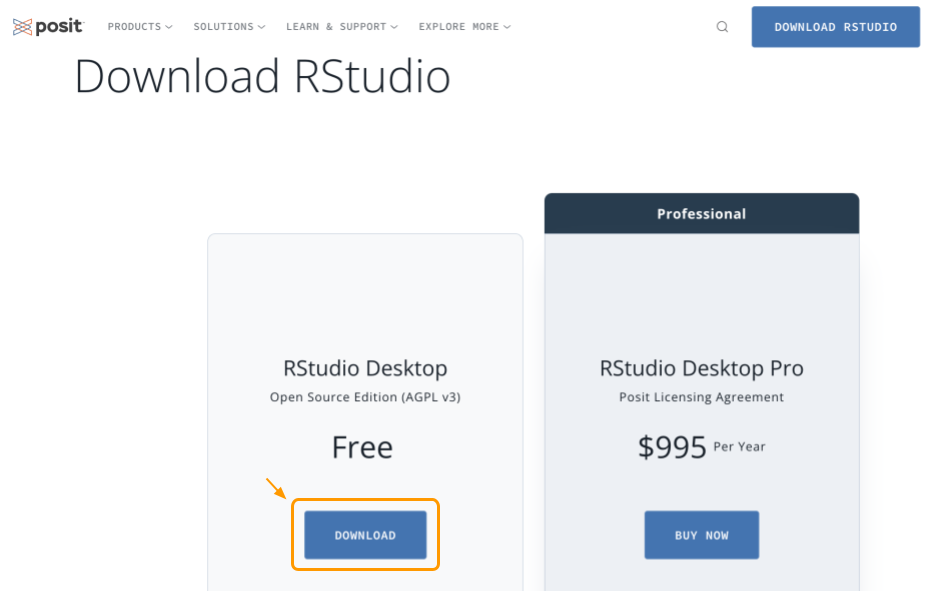Expand the Products menu
This screenshot has height=591, width=926.
(x=140, y=27)
